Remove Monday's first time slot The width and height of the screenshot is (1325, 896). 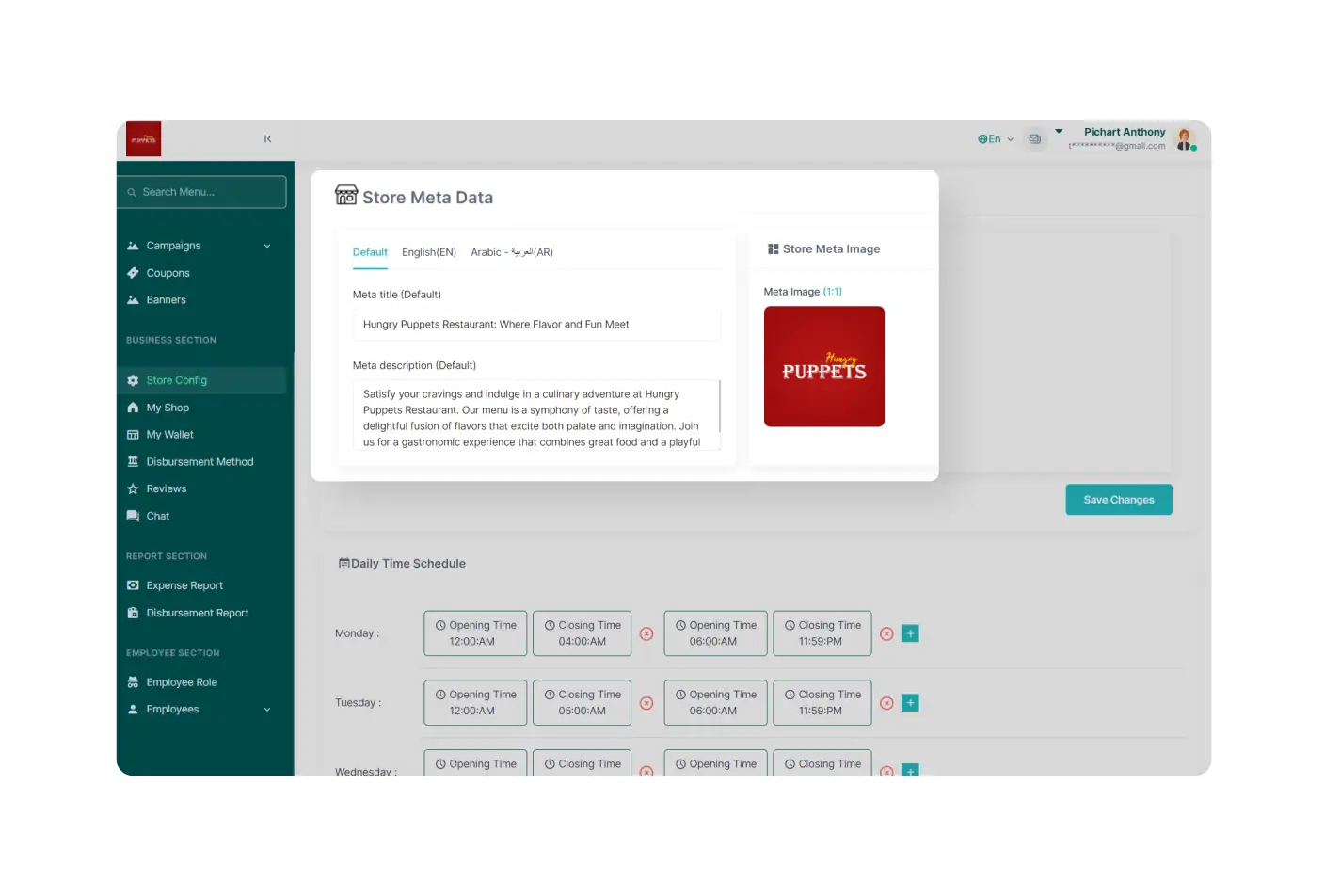(x=647, y=634)
